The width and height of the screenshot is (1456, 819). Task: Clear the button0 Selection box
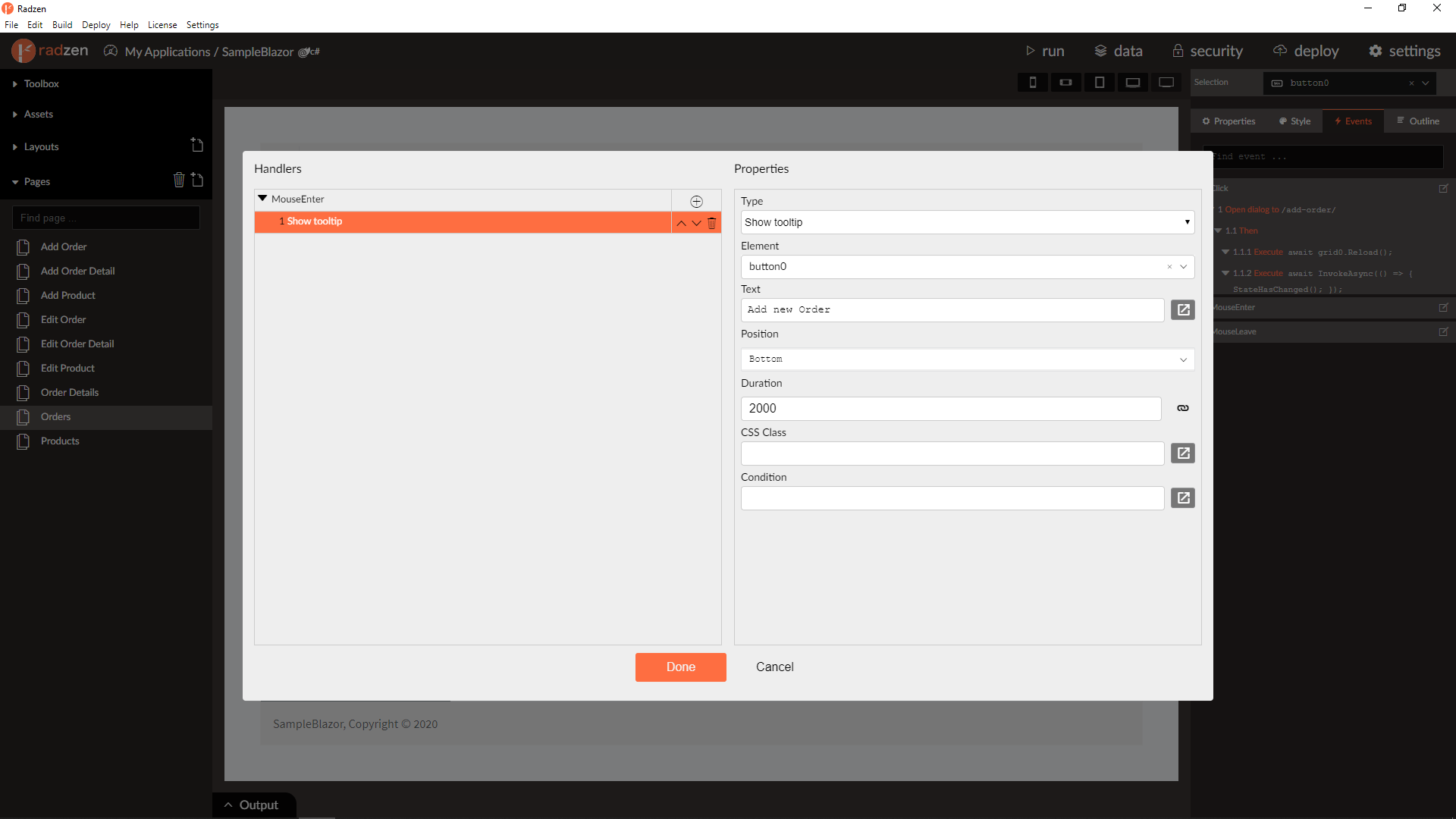click(x=1411, y=83)
